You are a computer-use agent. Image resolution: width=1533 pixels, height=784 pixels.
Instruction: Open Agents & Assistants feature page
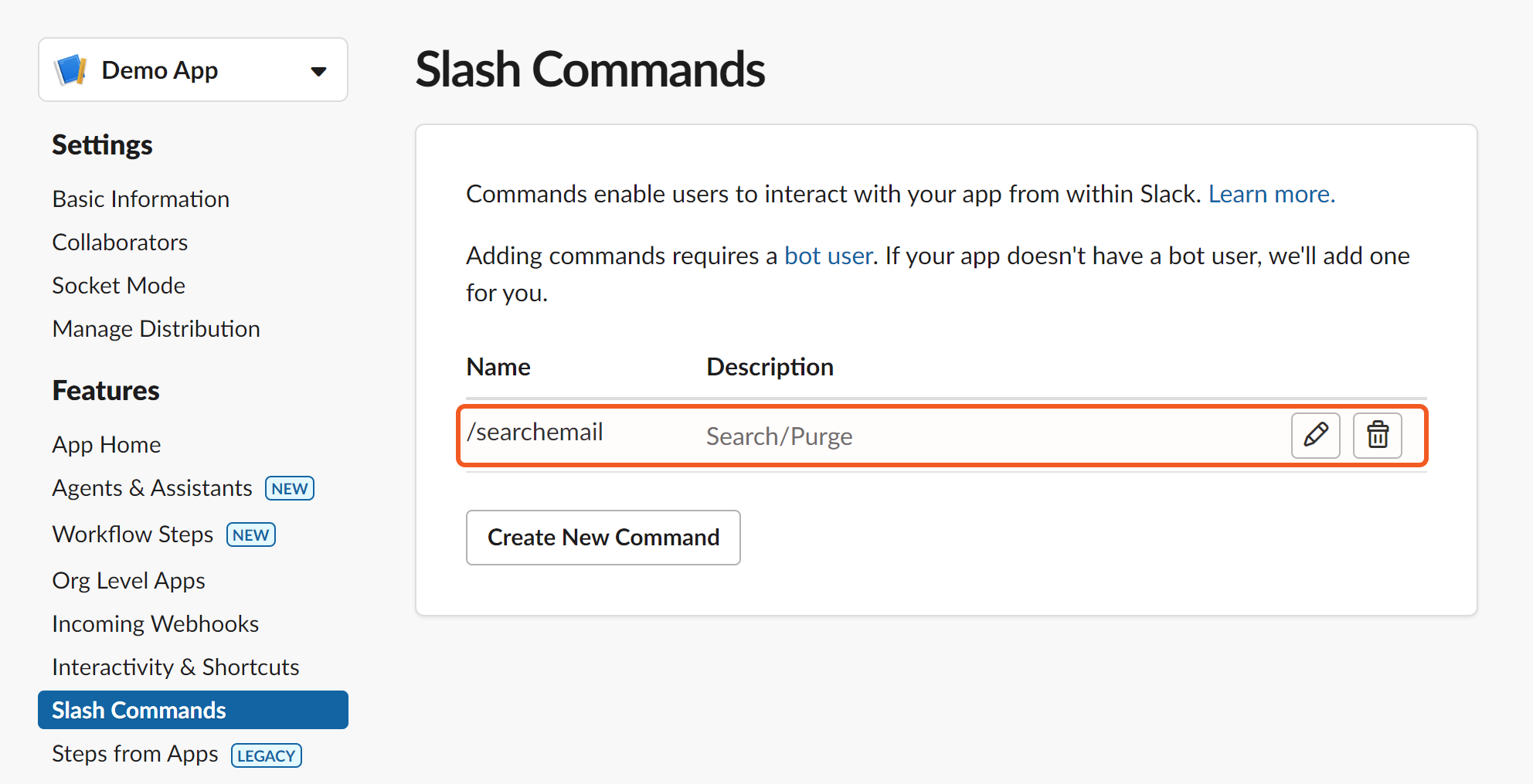tap(152, 488)
